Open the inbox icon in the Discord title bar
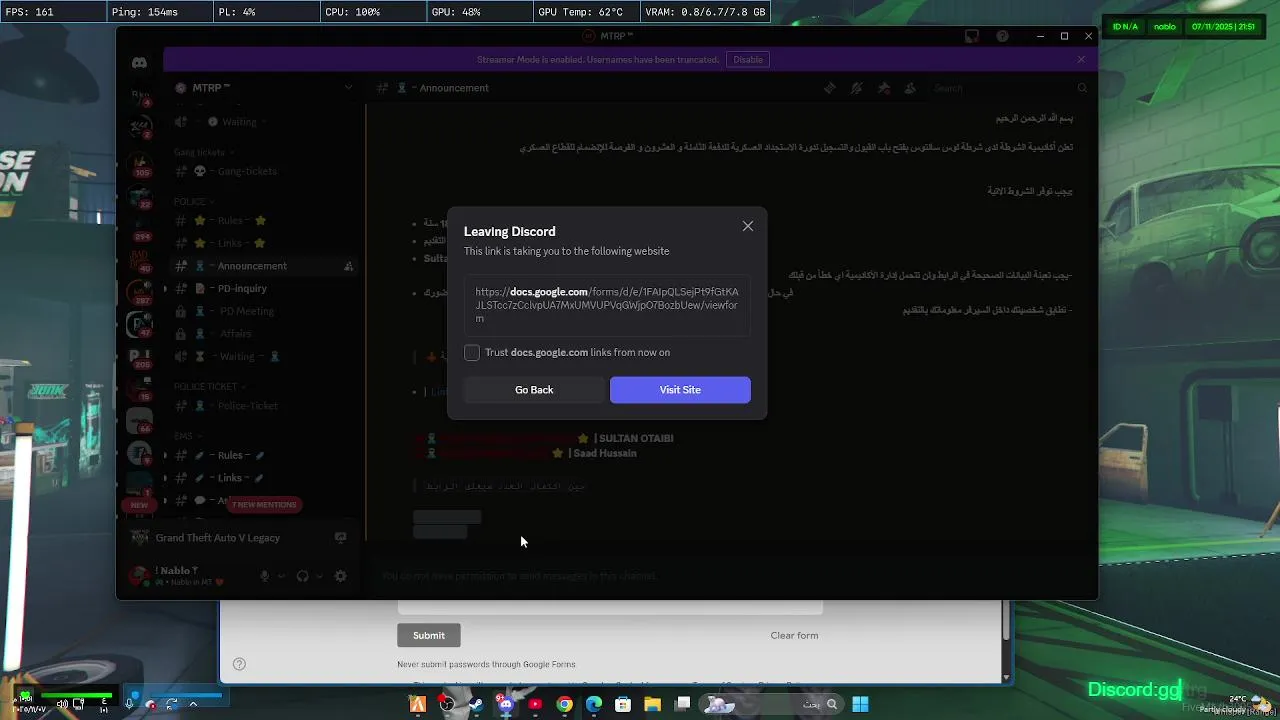1280x720 pixels. [x=971, y=36]
